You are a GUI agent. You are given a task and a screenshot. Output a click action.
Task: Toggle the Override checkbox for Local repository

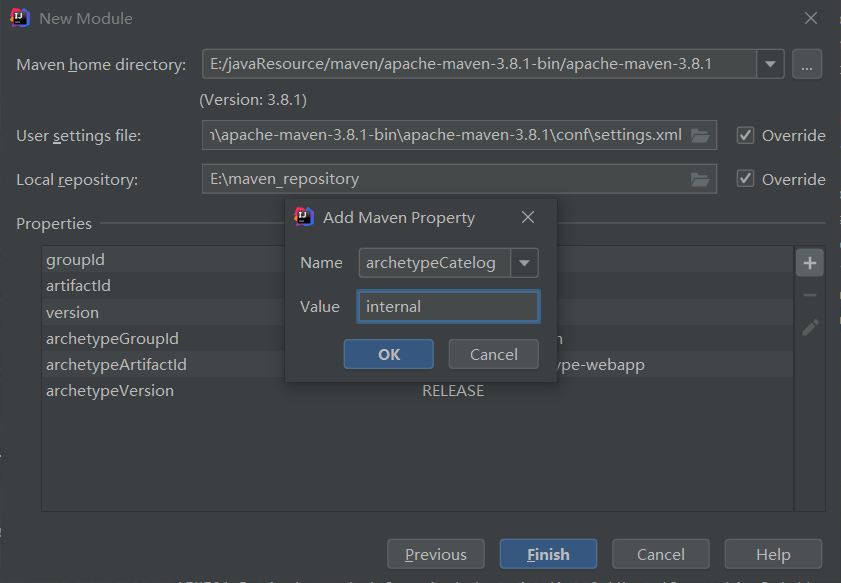pyautogui.click(x=745, y=179)
